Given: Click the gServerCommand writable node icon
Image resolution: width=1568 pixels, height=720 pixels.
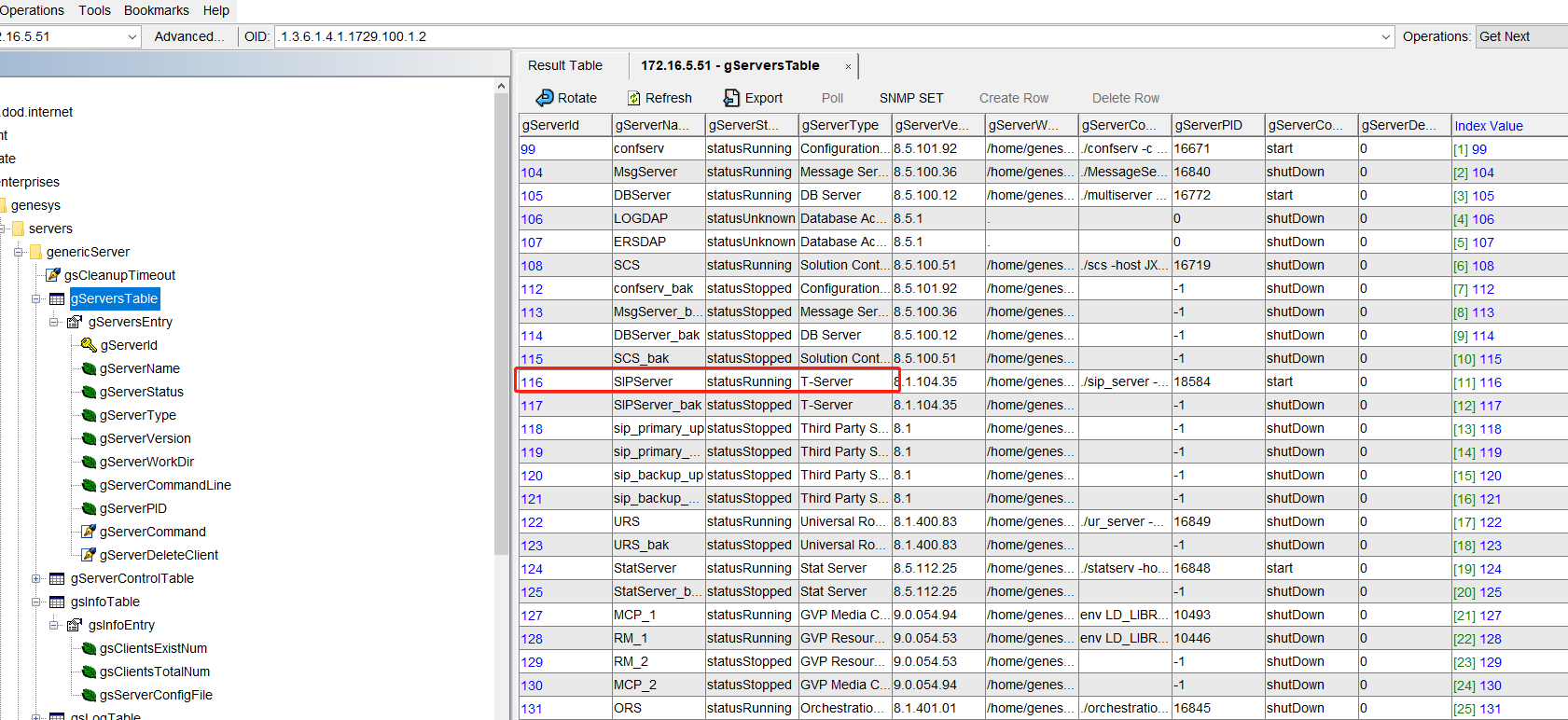Looking at the screenshot, I should coord(89,532).
